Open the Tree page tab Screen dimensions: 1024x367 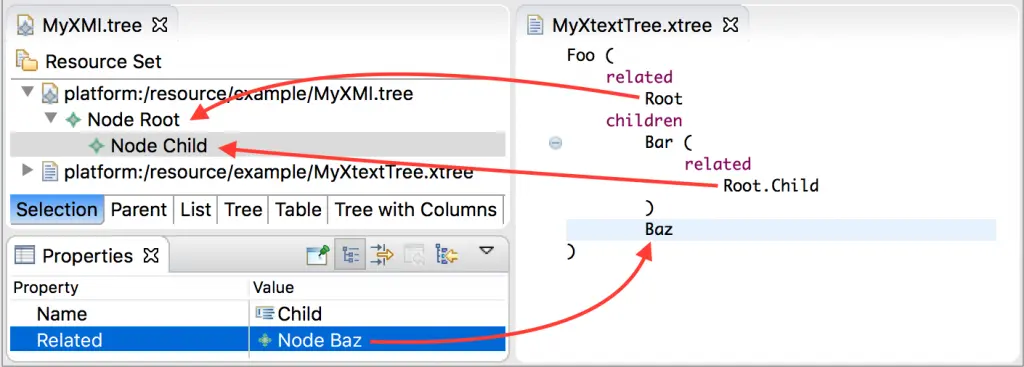point(243,210)
